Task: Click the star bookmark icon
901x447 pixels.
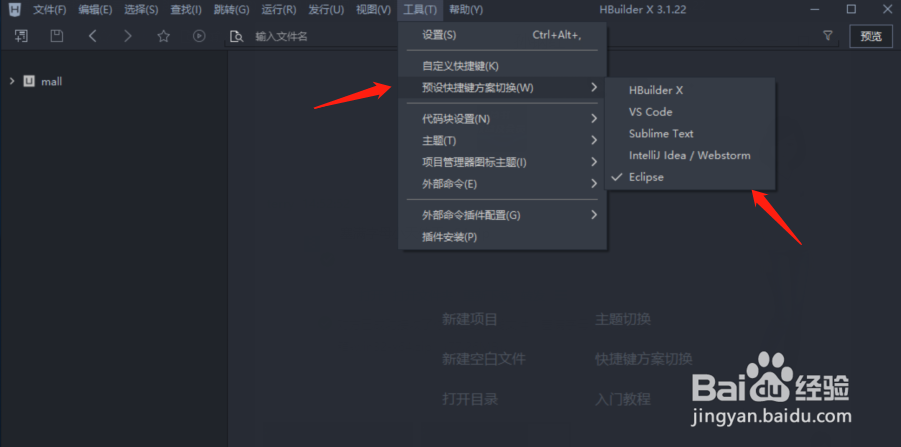Action: tap(164, 36)
